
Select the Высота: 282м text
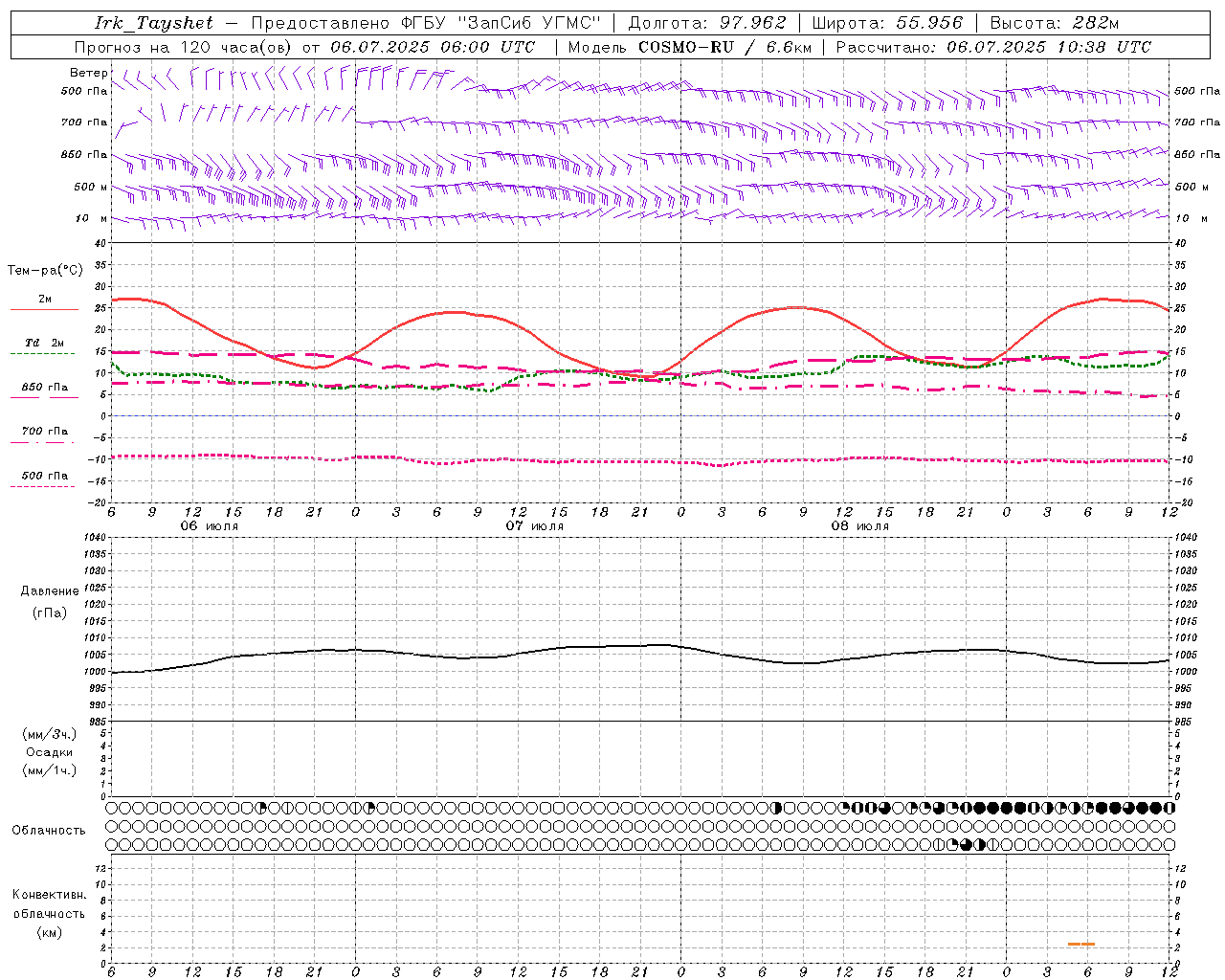[1055, 23]
